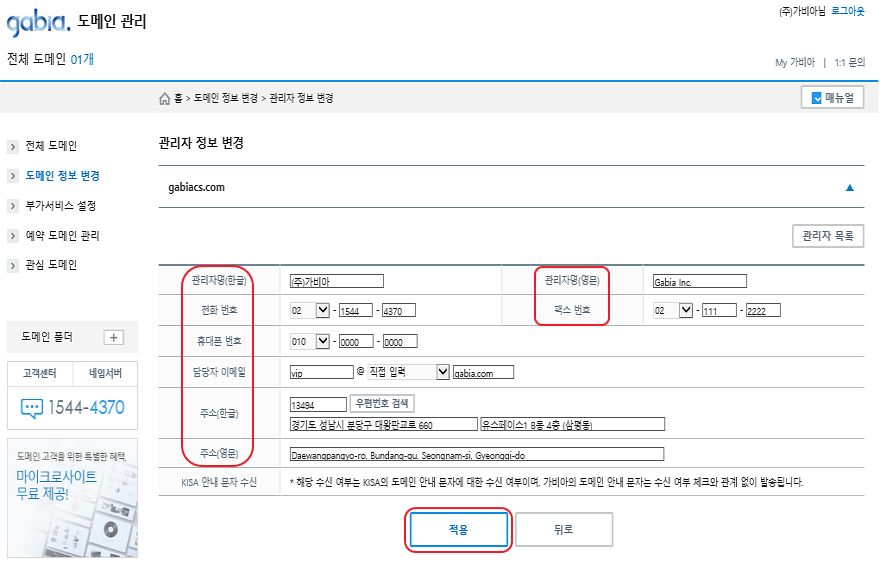This screenshot has height=570, width=880.
Task: Click fax number field containing 2222
Action: (x=763, y=310)
